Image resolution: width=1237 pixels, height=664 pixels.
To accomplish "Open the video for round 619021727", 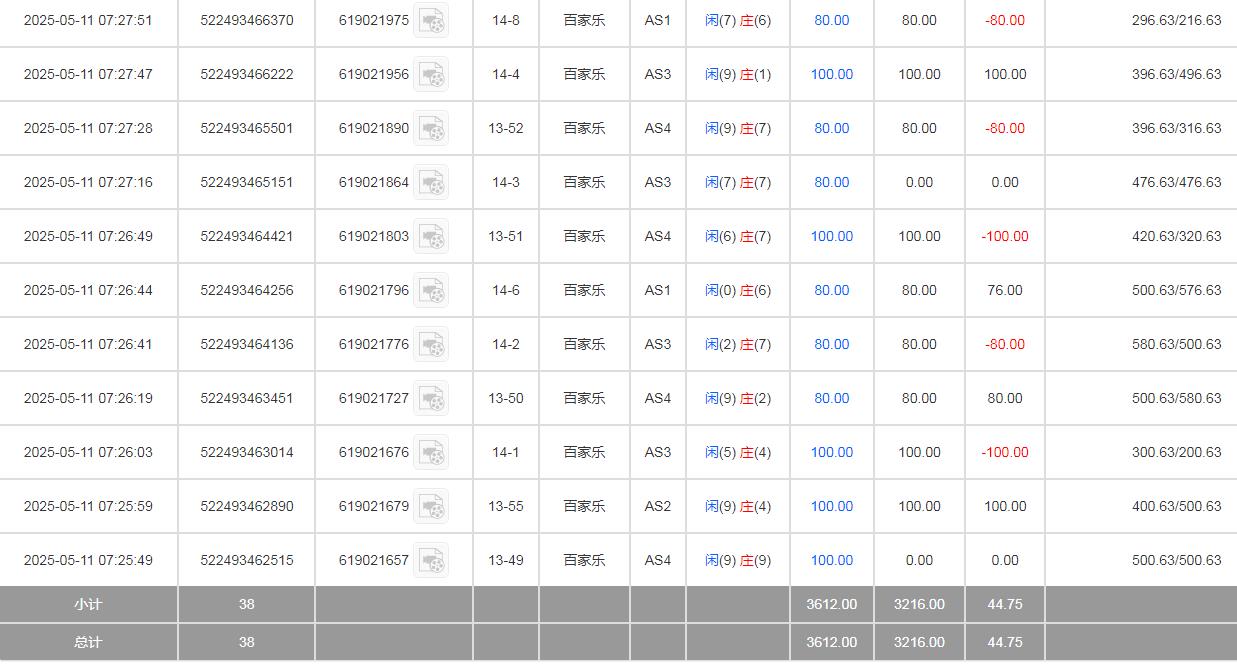I will [x=432, y=398].
